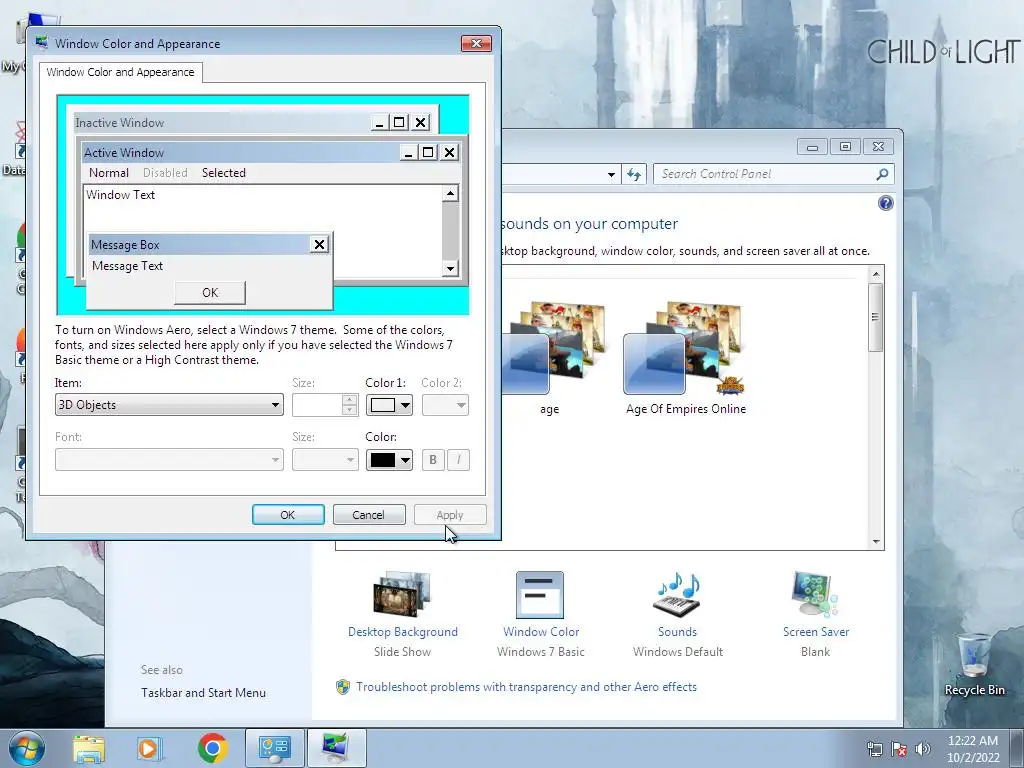This screenshot has width=1024, height=768.
Task: Open the Desktop Background slide show icon
Action: click(x=402, y=594)
